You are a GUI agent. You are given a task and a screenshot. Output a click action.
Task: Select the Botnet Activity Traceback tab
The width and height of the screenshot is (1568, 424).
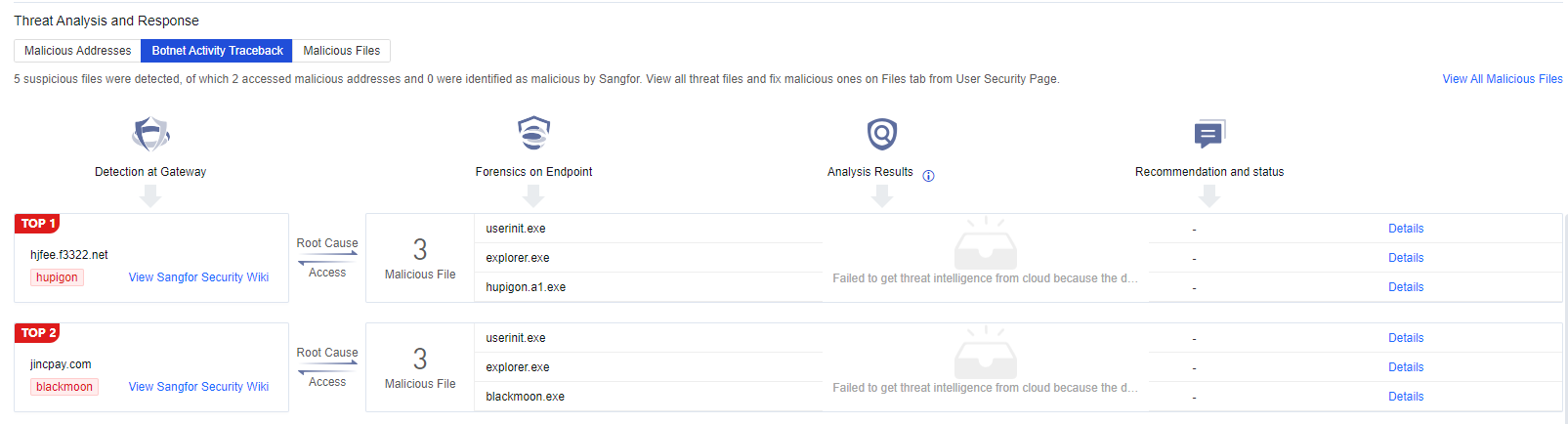pos(217,51)
